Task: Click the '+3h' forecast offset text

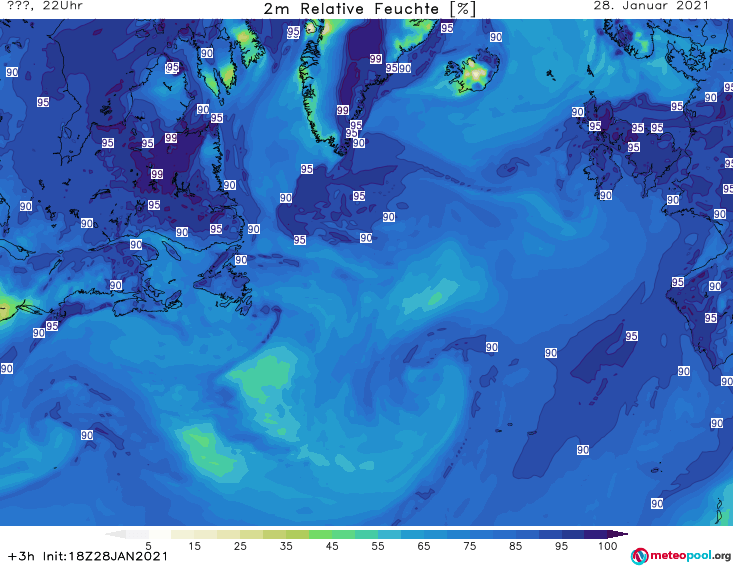Action: [21, 556]
